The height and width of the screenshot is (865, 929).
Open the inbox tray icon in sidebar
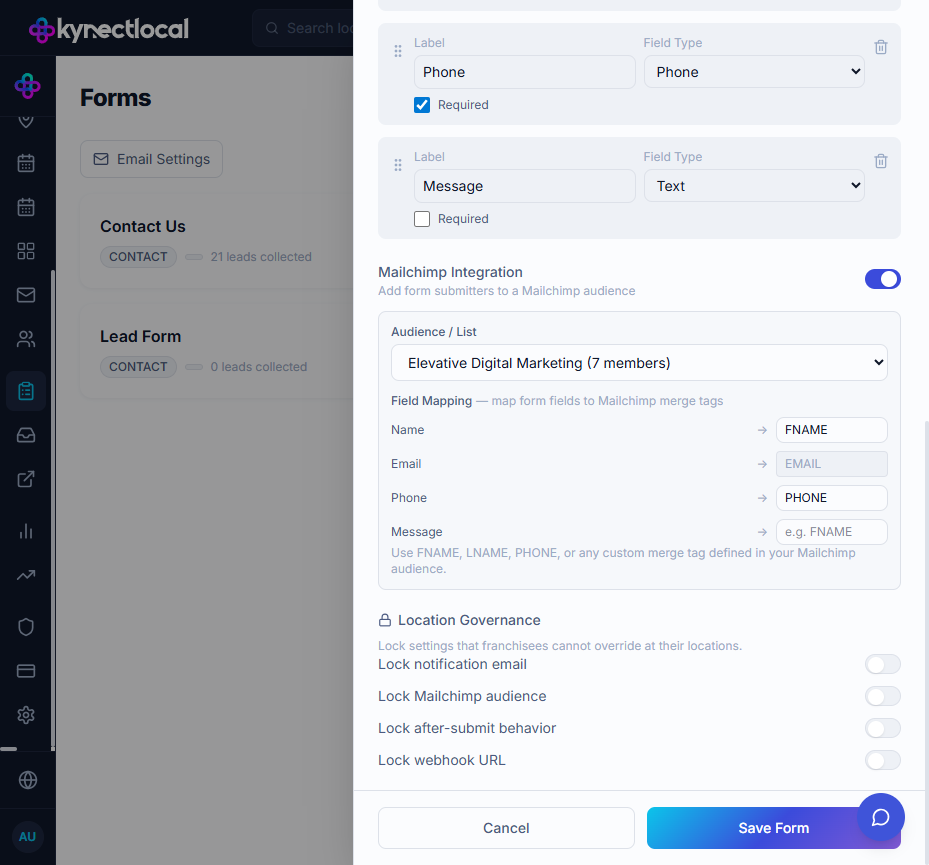click(x=26, y=435)
